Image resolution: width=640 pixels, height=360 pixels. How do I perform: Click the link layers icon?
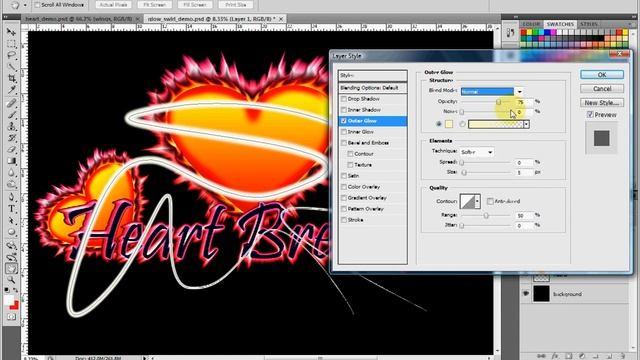click(542, 356)
